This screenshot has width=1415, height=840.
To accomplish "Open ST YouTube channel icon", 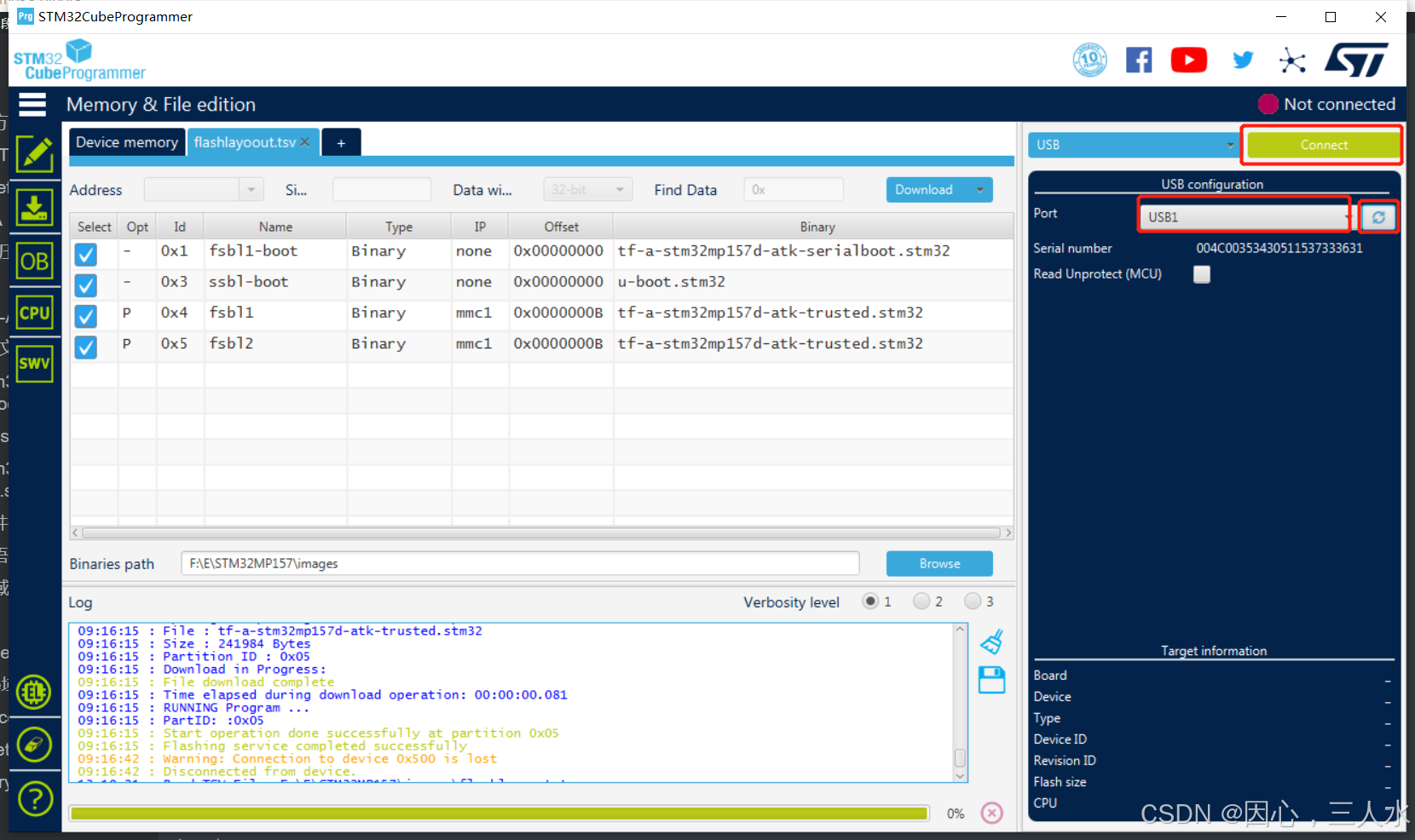I will click(x=1189, y=60).
